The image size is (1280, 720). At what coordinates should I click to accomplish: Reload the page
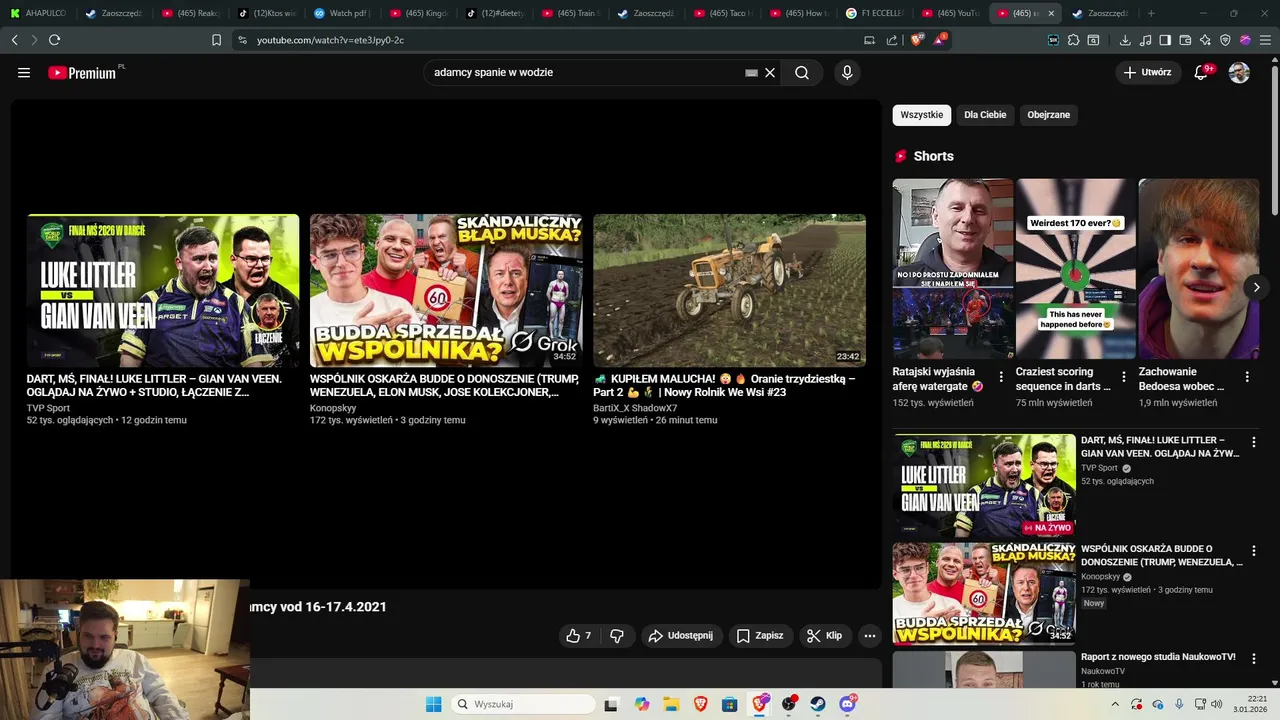click(x=54, y=40)
